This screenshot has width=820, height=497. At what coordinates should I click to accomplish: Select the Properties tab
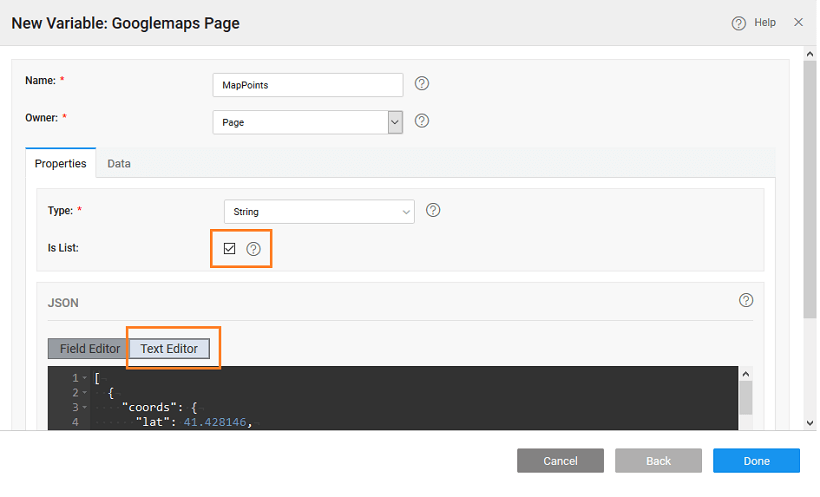pyautogui.click(x=60, y=163)
